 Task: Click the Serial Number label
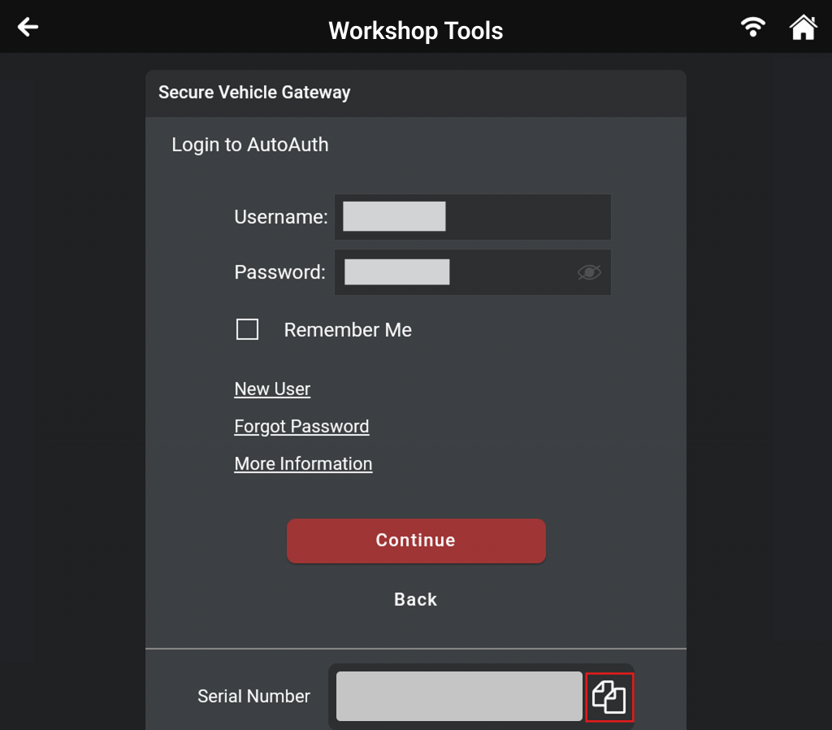coord(254,696)
